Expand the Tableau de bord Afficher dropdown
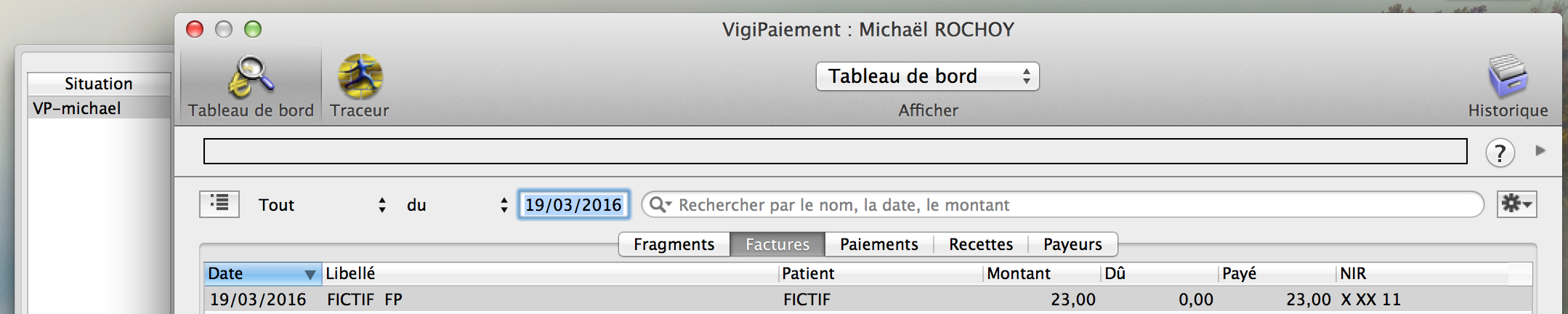 click(x=927, y=76)
